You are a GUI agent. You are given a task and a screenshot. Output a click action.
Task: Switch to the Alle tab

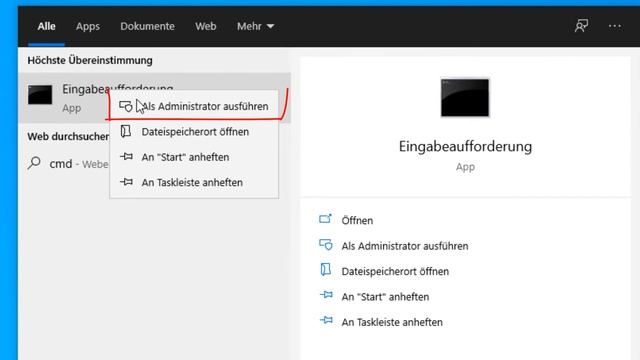point(47,26)
